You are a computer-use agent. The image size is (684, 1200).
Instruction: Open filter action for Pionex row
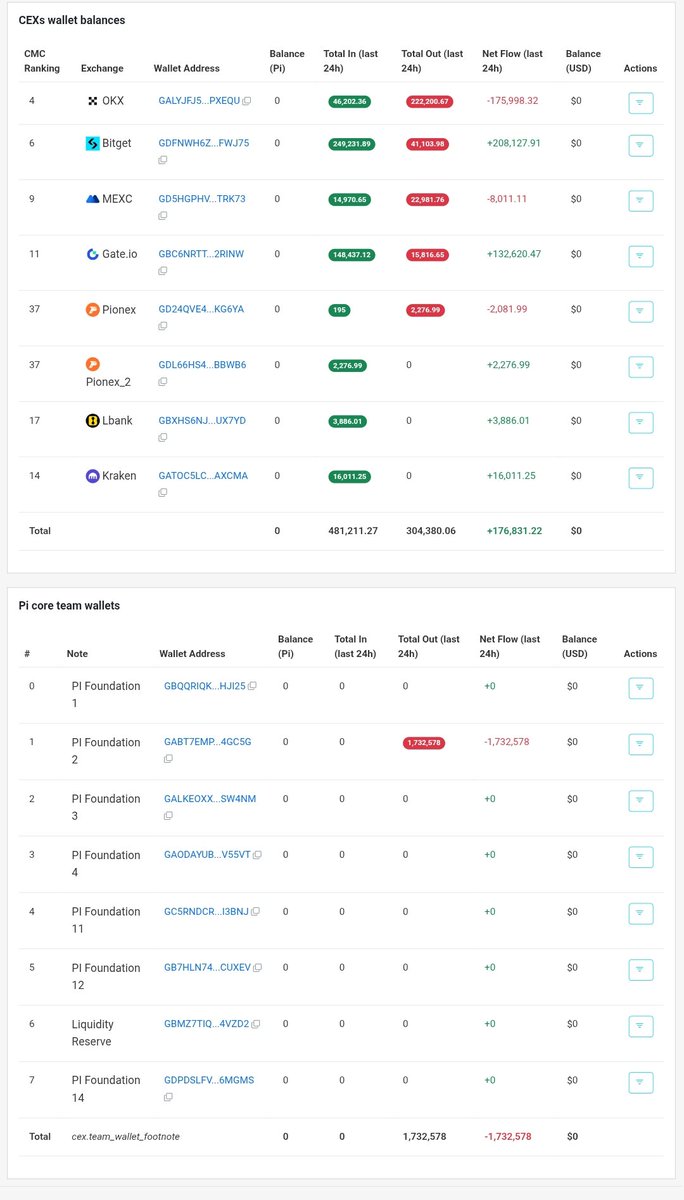640,311
